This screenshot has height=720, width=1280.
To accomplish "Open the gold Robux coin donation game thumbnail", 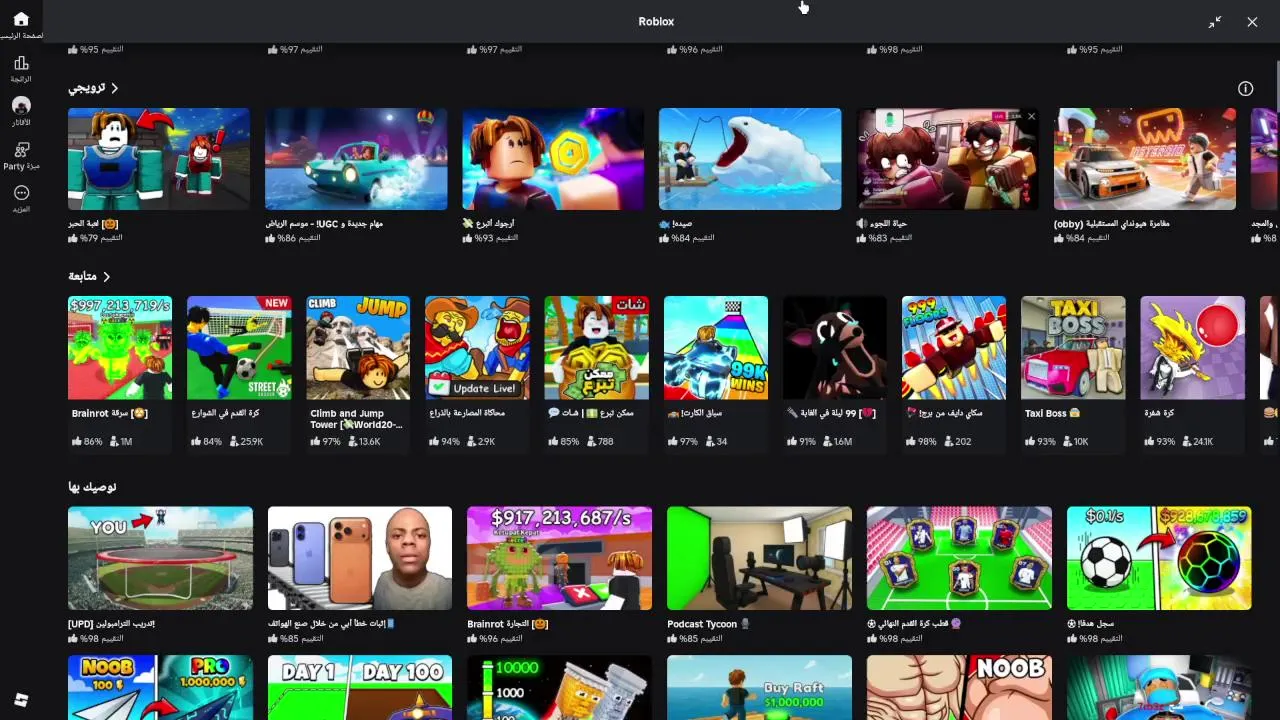I will (553, 159).
